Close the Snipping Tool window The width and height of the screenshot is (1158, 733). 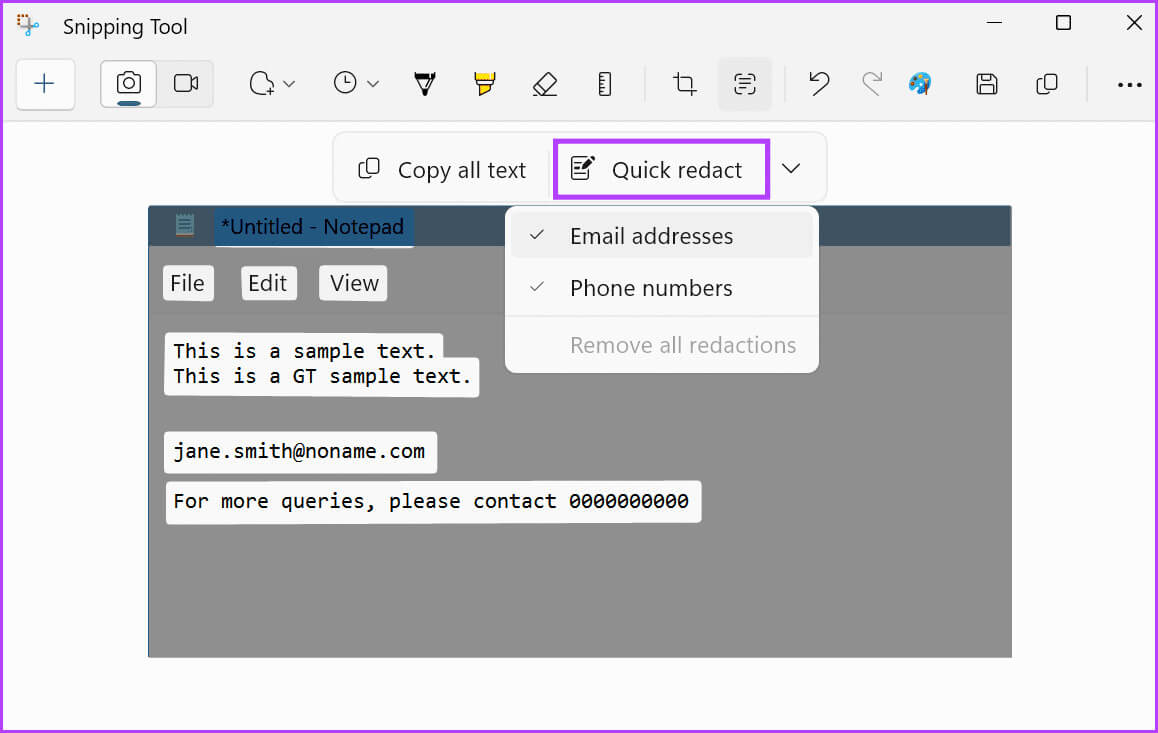tap(1134, 23)
